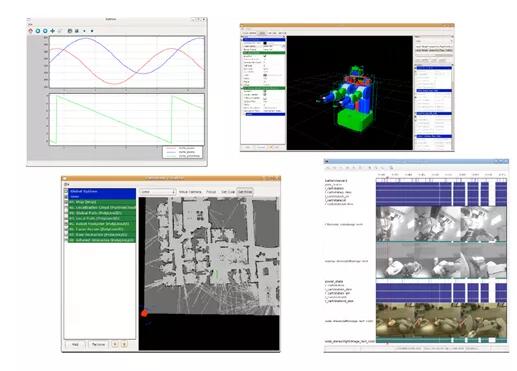Toggle the Global Path display checkbox
This screenshot has width=517, height=371.
(x=66, y=213)
